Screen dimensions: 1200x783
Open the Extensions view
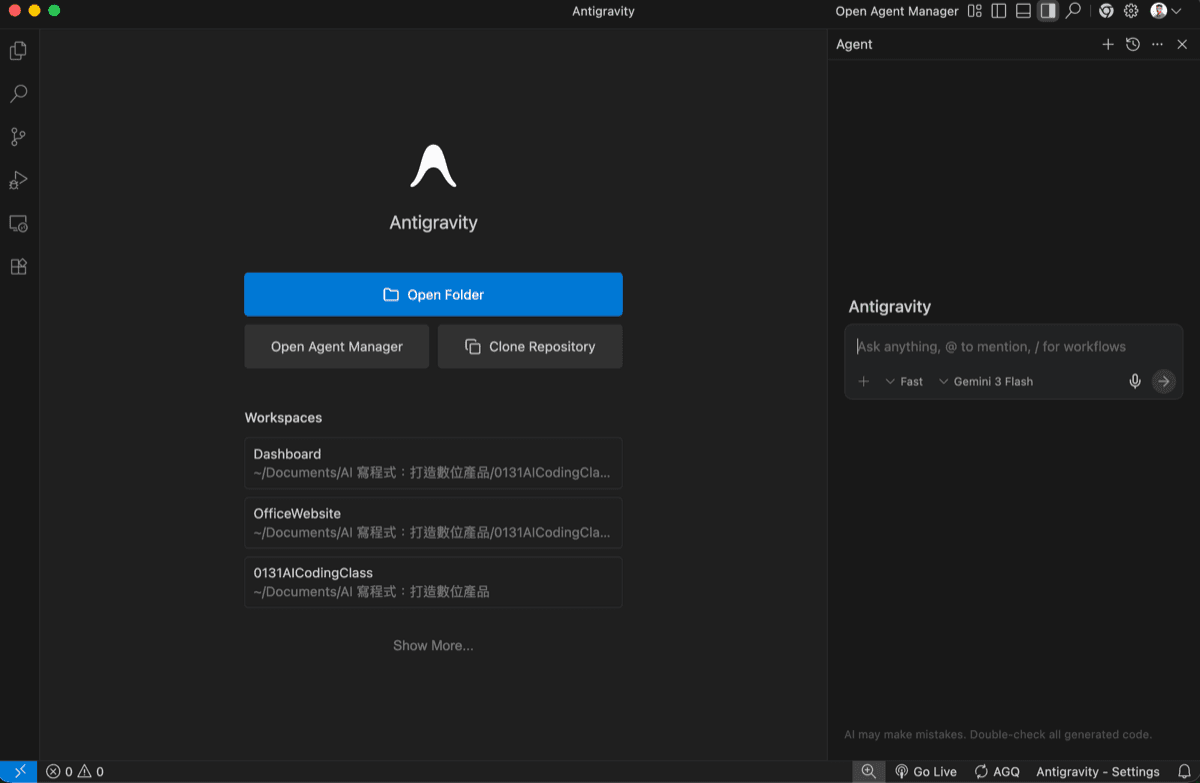point(18,267)
